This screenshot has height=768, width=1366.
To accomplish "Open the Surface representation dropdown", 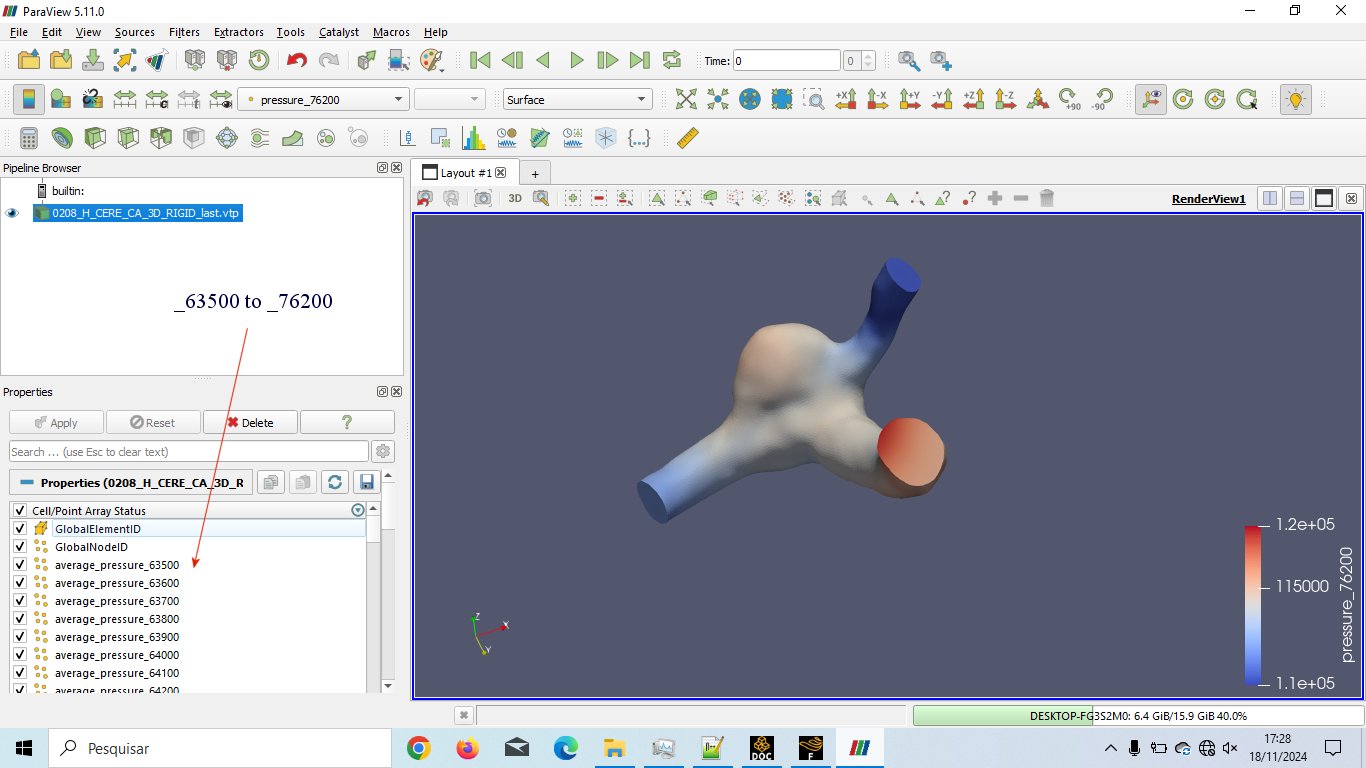I will click(x=578, y=99).
